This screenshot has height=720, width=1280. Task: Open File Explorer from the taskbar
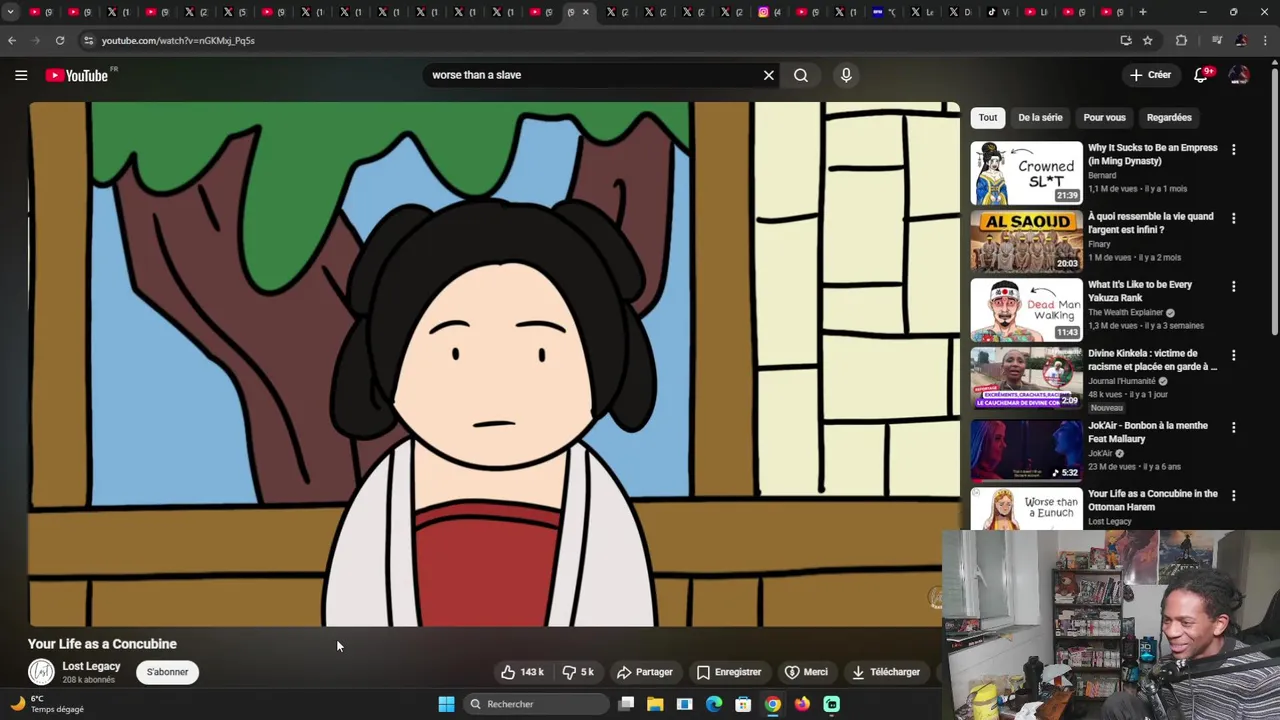[x=655, y=704]
